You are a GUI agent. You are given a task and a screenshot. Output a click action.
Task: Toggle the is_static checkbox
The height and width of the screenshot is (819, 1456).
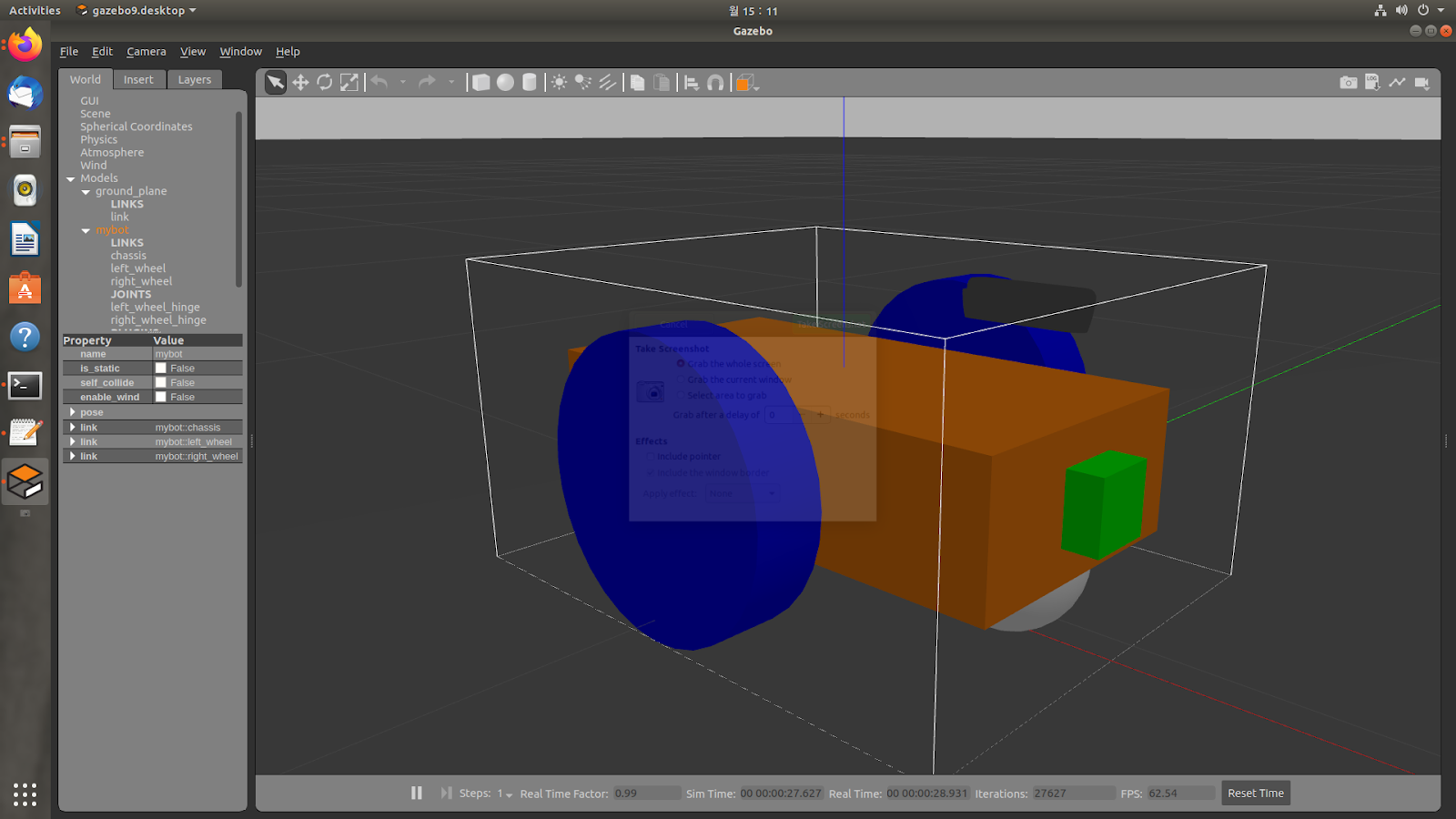[x=161, y=369]
